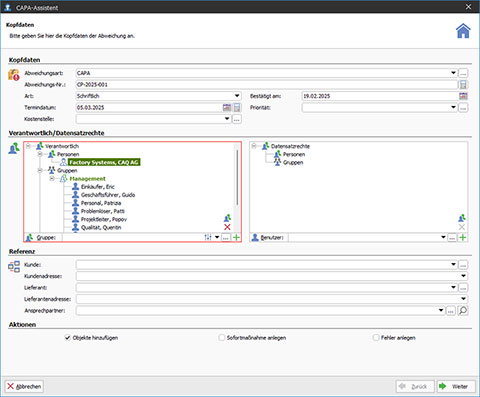Click the magnifier search icon for Ansprechpartner

(463, 311)
